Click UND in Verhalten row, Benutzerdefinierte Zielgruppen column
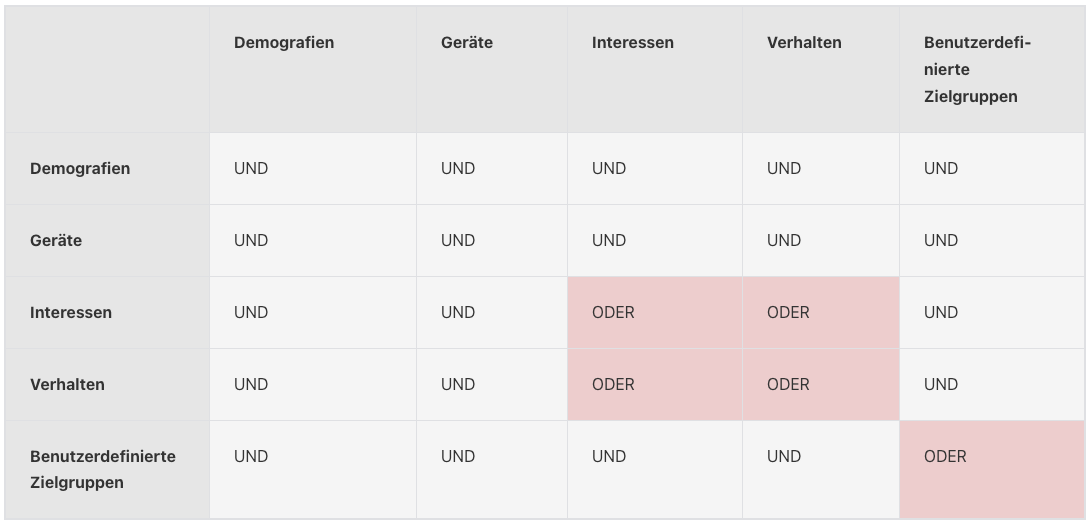Image resolution: width=1090 pixels, height=525 pixels. pyautogui.click(x=941, y=385)
